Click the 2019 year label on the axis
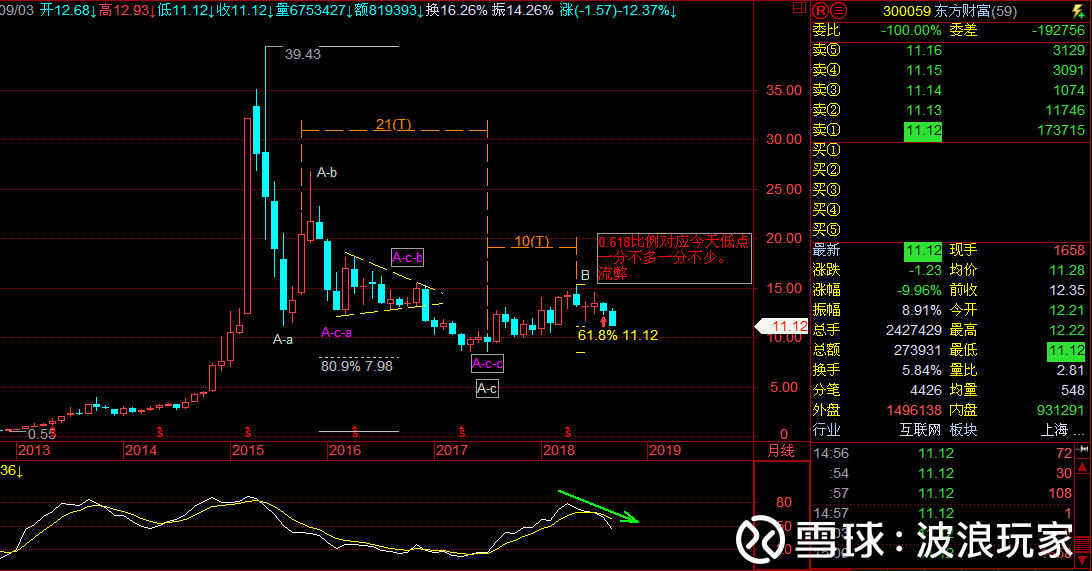The image size is (1092, 571). tap(664, 450)
